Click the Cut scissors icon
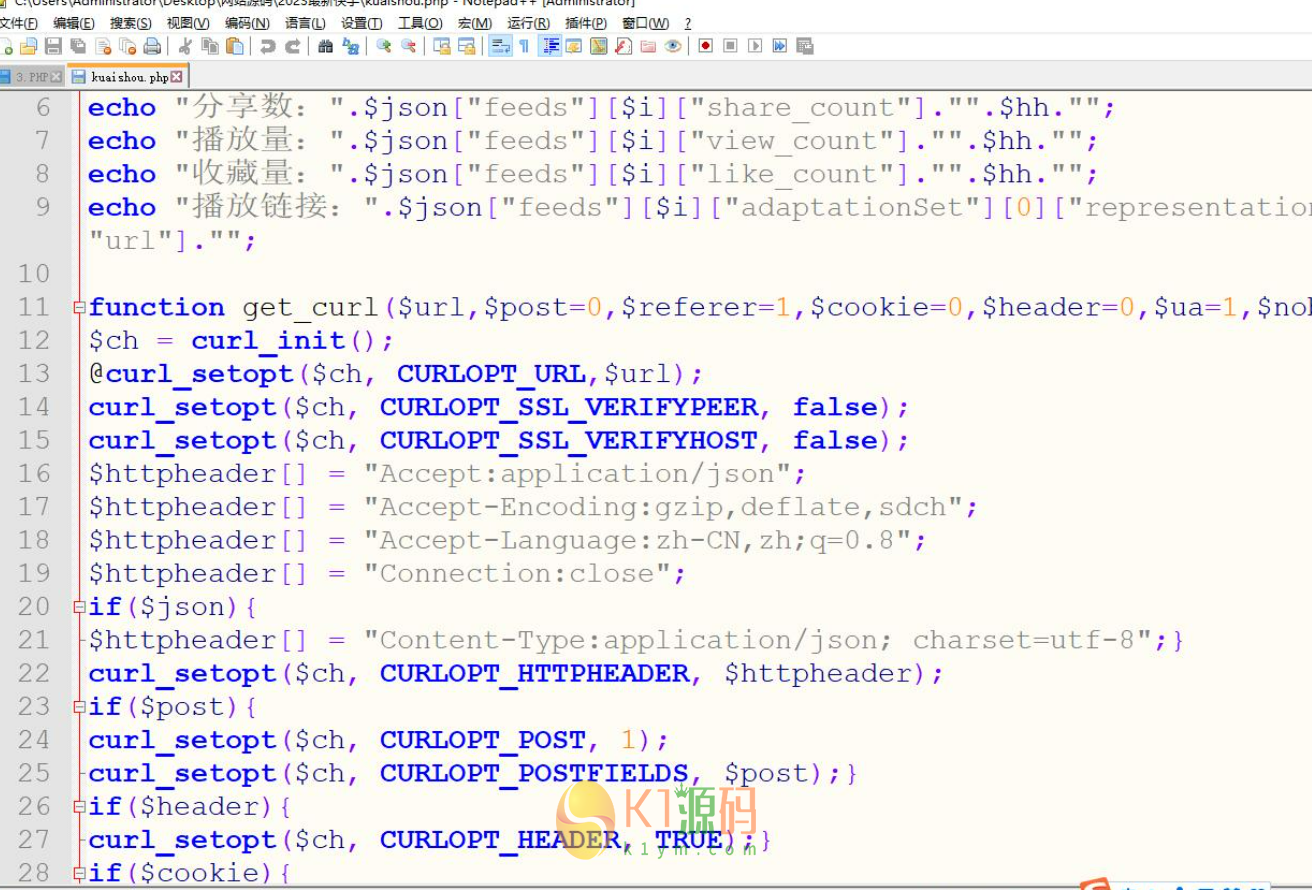Screen dimensions: 1312x890 (x=185, y=46)
